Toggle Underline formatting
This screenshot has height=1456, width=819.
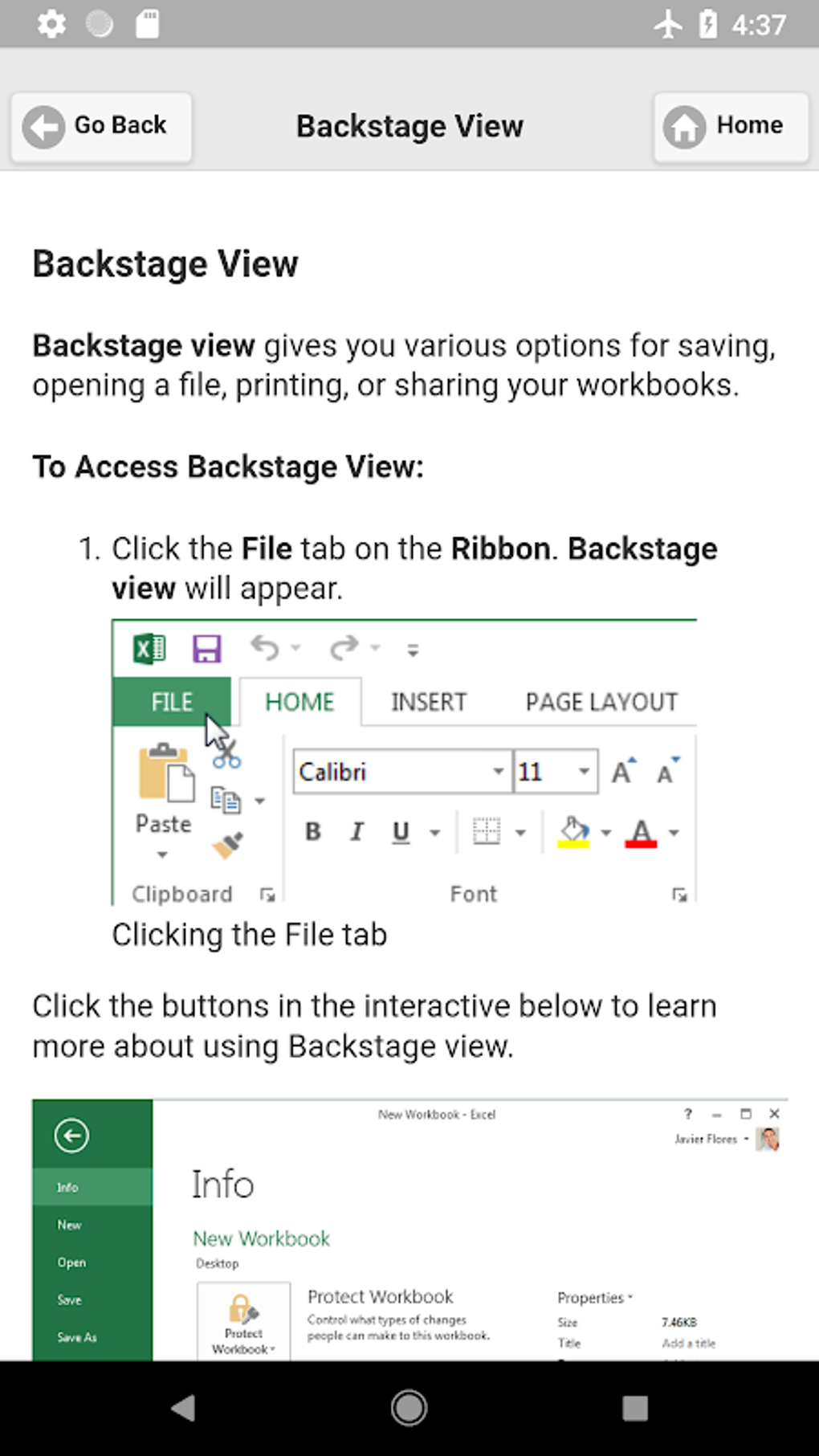tap(400, 832)
